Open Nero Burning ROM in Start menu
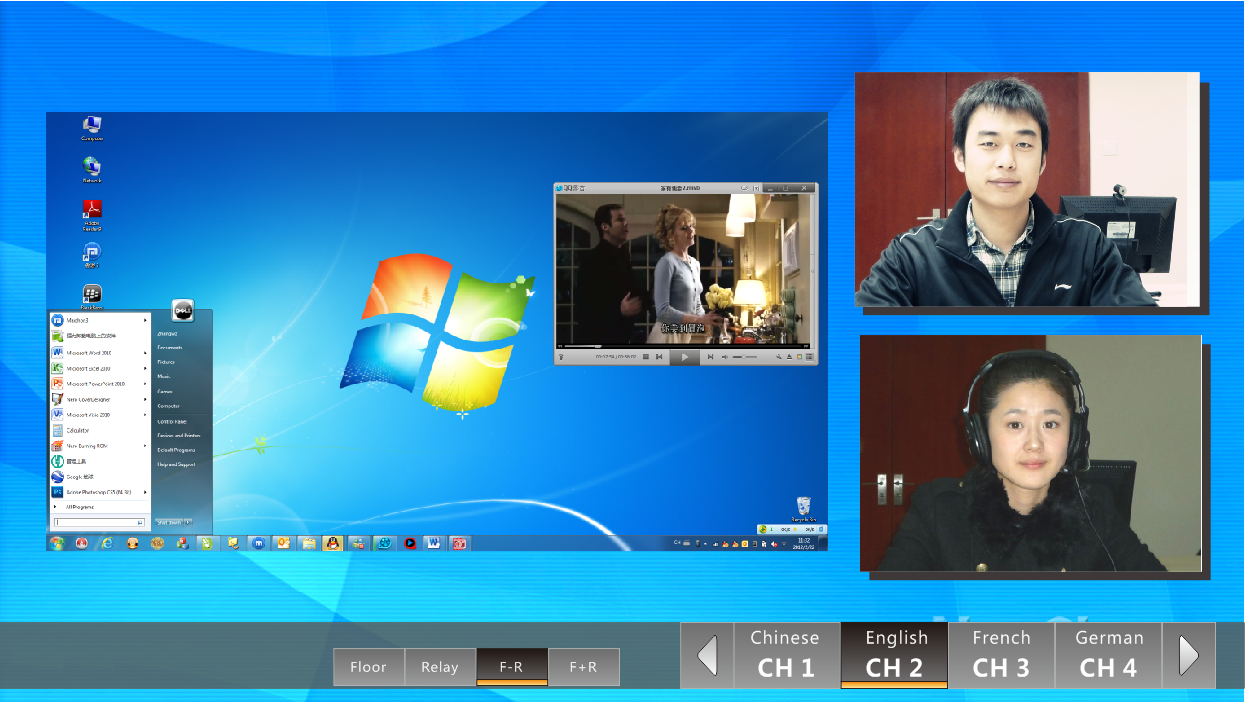Viewport: 1245px width, 702px height. click(99, 445)
